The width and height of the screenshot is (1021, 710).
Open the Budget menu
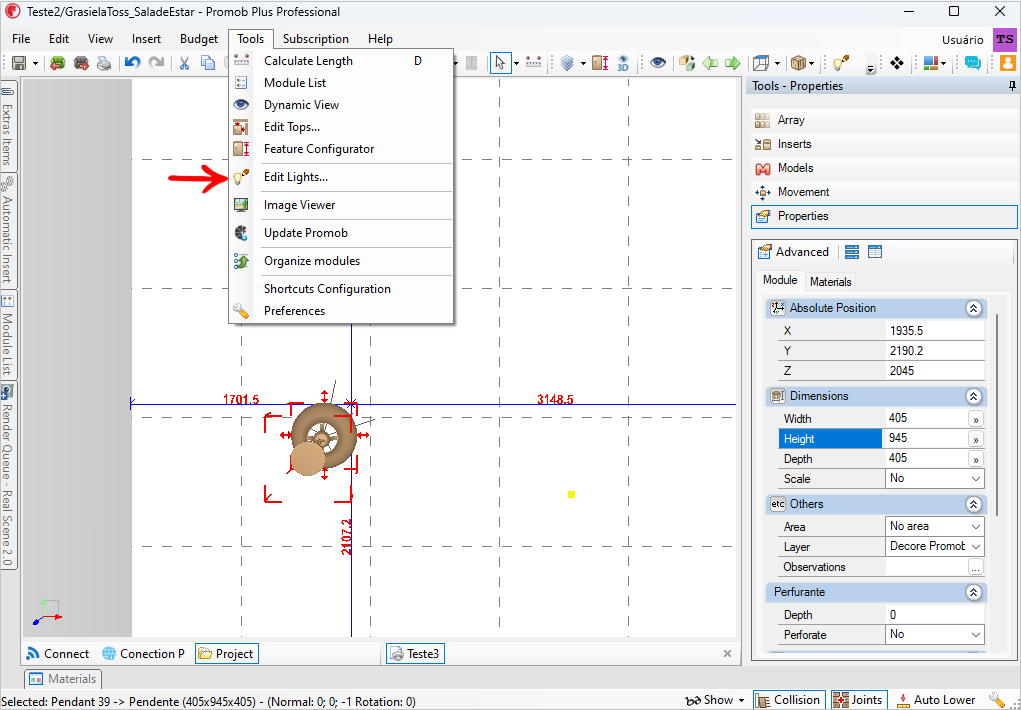[199, 39]
